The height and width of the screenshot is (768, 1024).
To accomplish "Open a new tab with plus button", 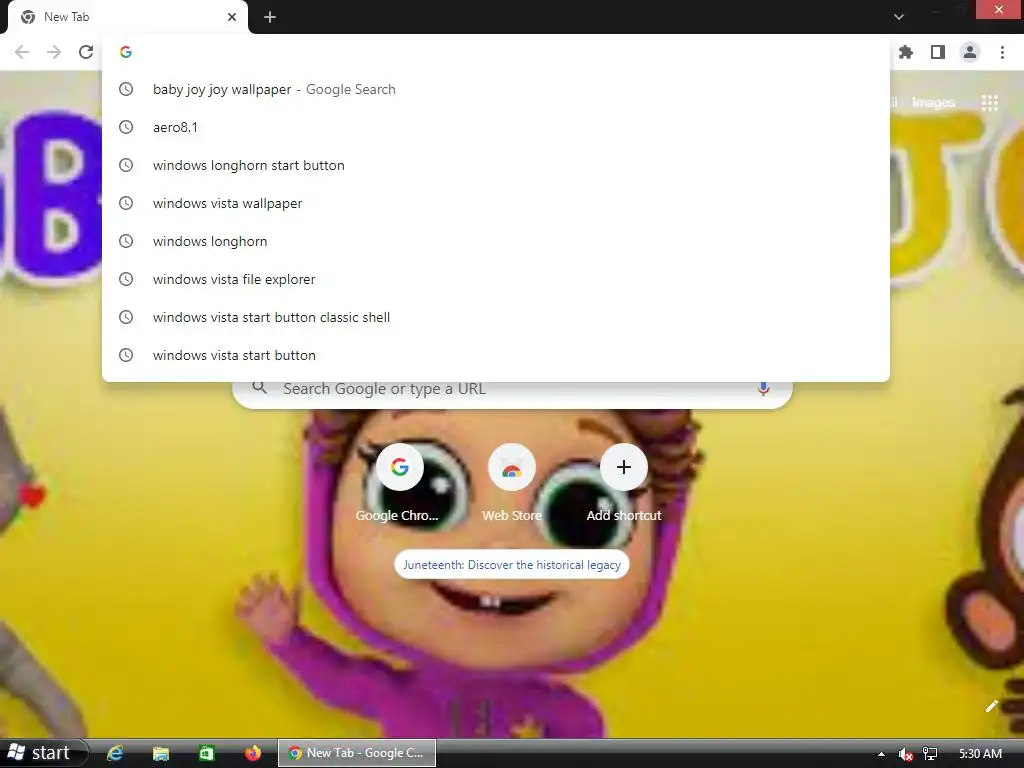I will tap(270, 17).
